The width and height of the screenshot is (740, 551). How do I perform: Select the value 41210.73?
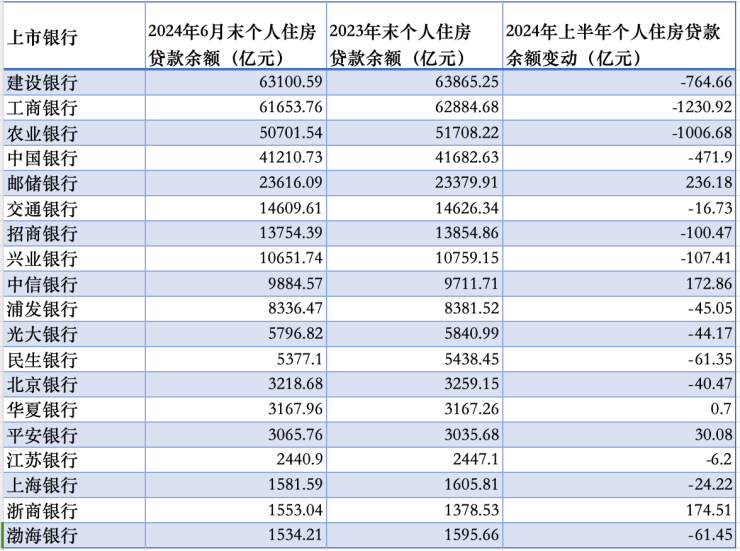291,157
